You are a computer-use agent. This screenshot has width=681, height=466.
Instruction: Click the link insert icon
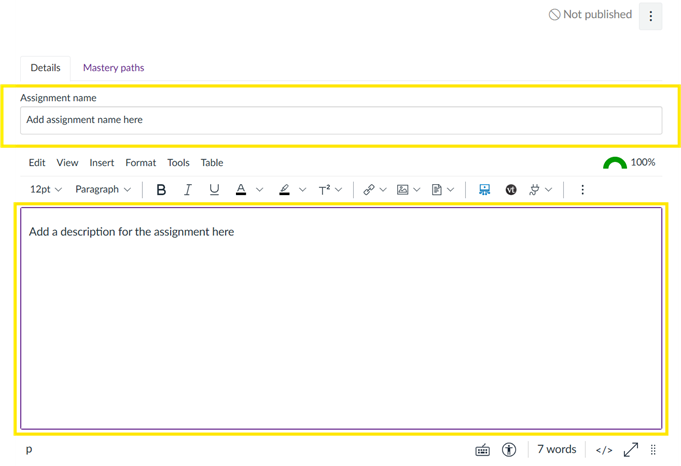(x=368, y=189)
